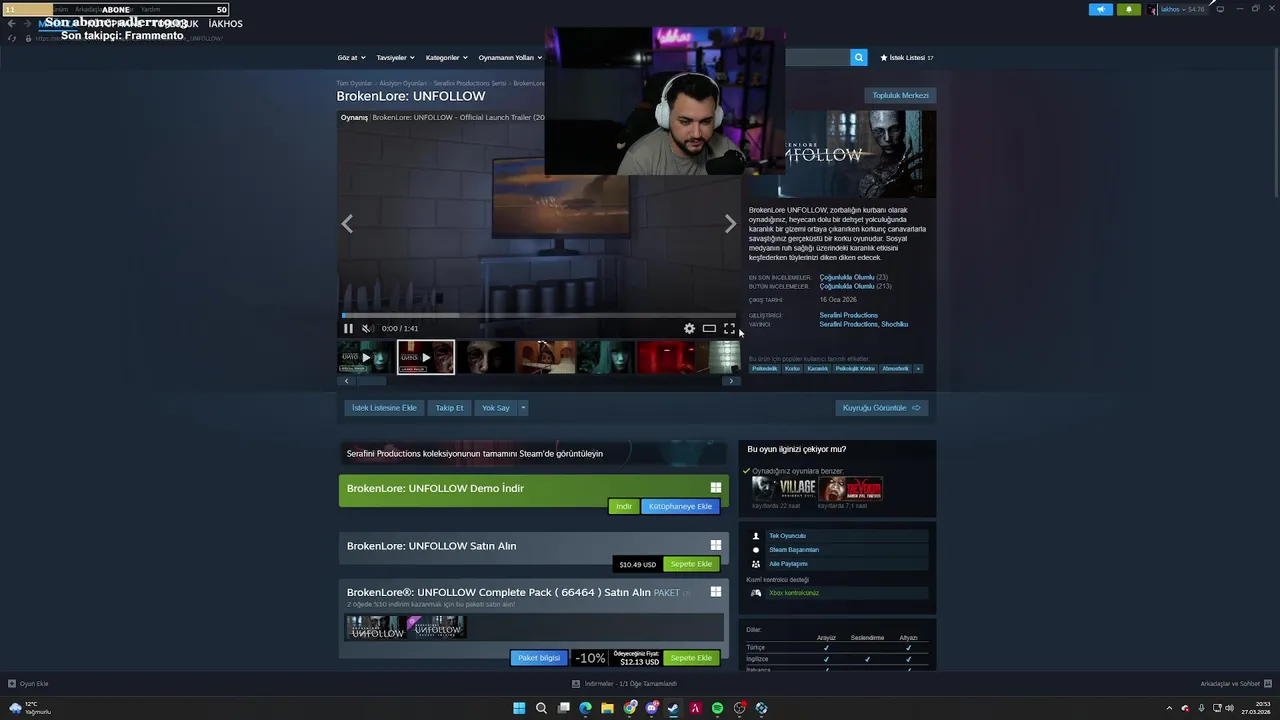The height and width of the screenshot is (720, 1280).
Task: Switch to Discord in taskbar
Action: 651,708
